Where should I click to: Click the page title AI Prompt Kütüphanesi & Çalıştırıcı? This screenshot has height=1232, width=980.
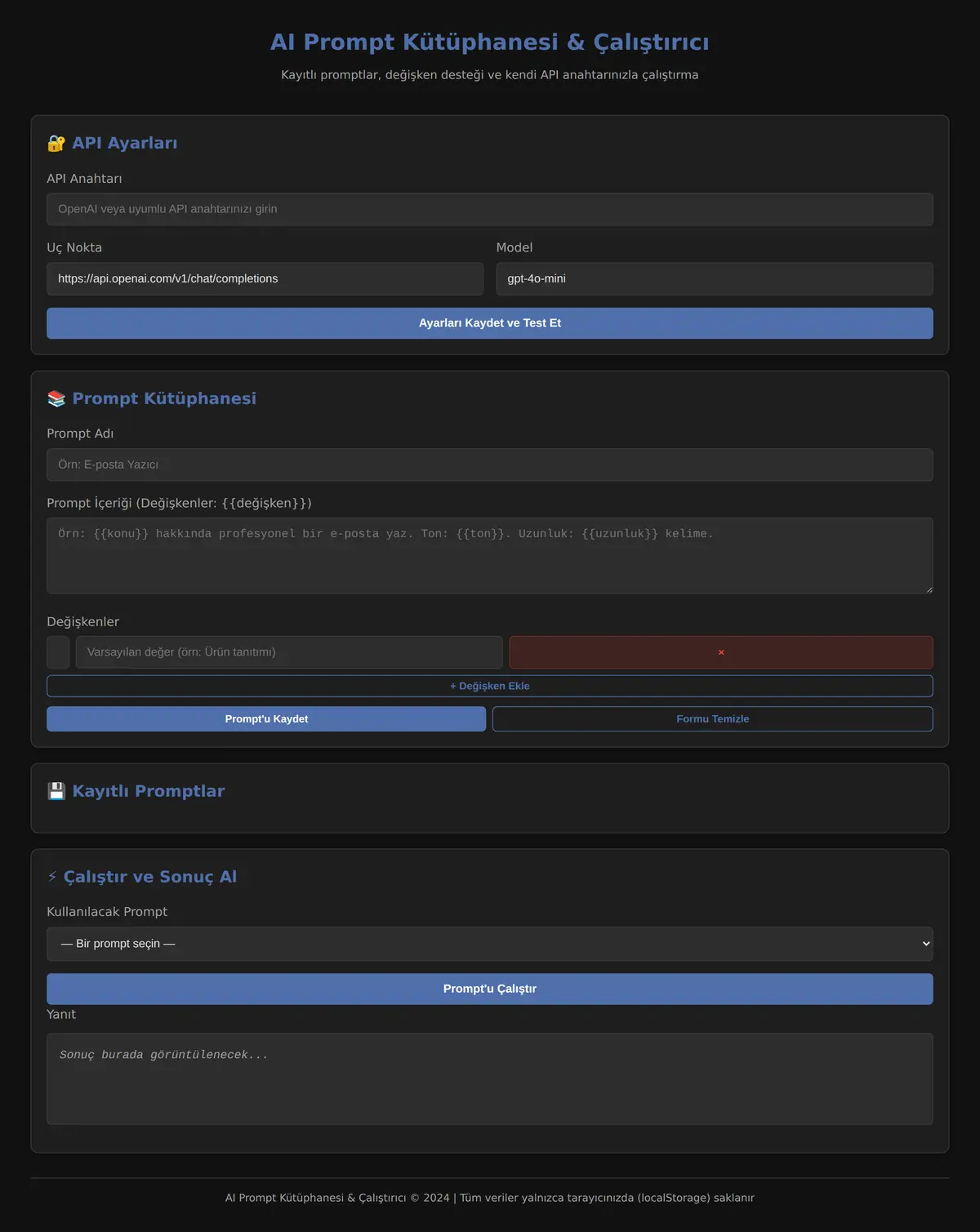pyautogui.click(x=490, y=42)
